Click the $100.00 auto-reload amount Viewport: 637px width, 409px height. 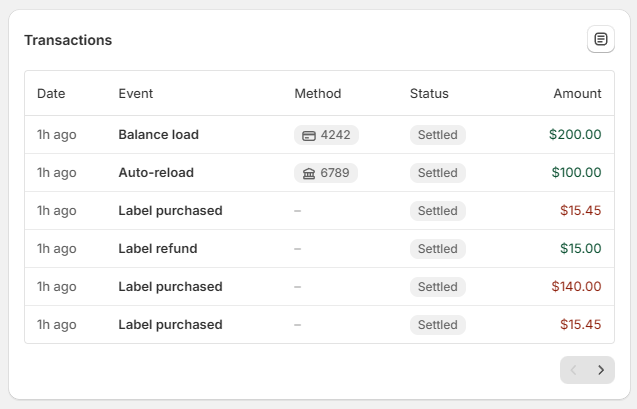pyautogui.click(x=576, y=173)
